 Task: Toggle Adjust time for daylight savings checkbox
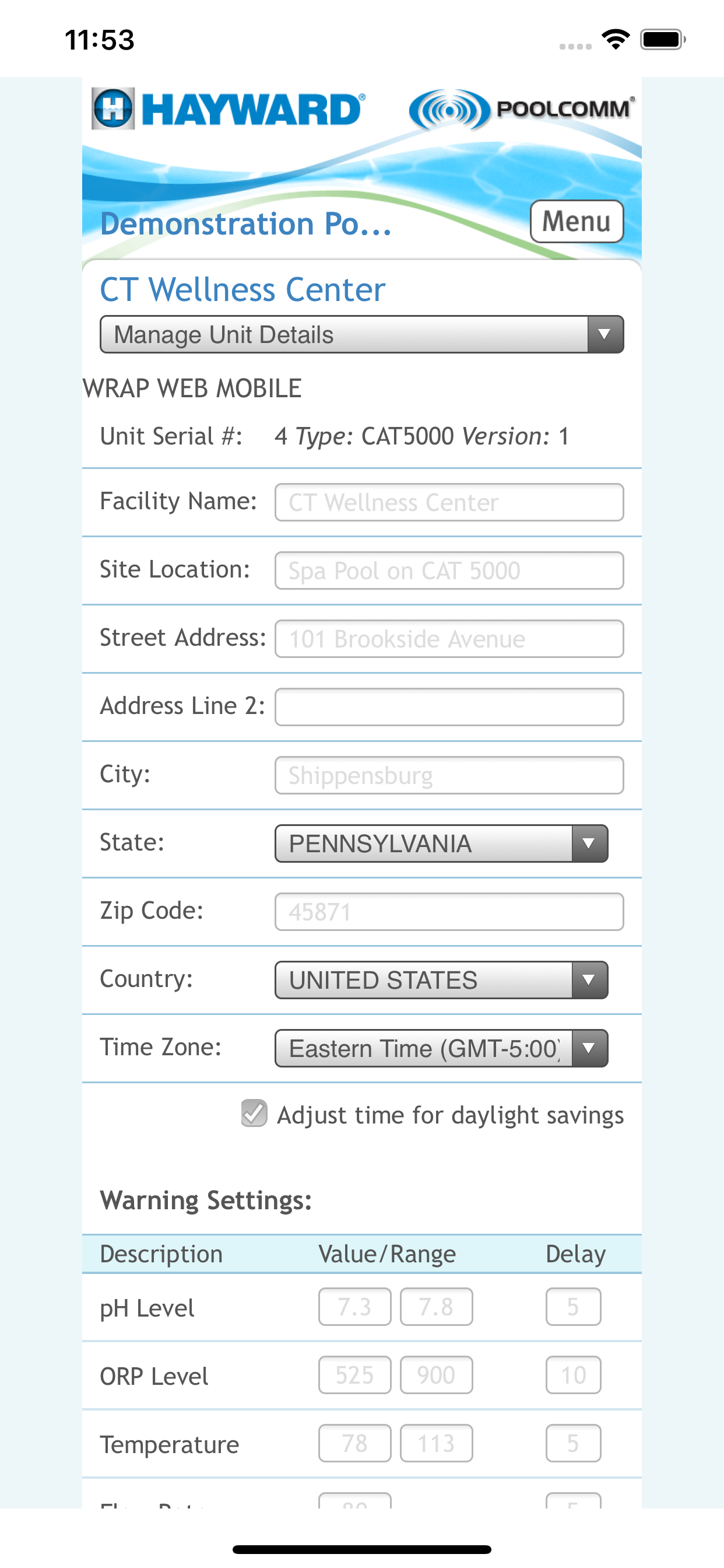254,1114
